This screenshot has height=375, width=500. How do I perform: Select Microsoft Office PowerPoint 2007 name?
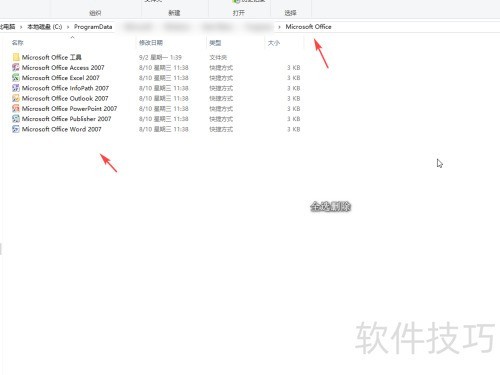click(x=69, y=109)
